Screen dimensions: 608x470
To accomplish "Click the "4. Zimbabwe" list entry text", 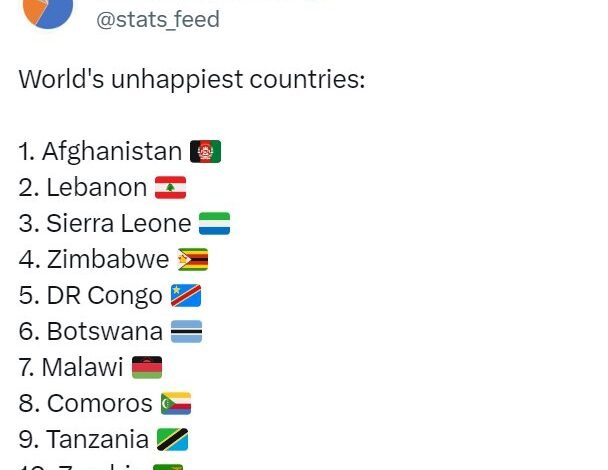I will pos(94,259).
